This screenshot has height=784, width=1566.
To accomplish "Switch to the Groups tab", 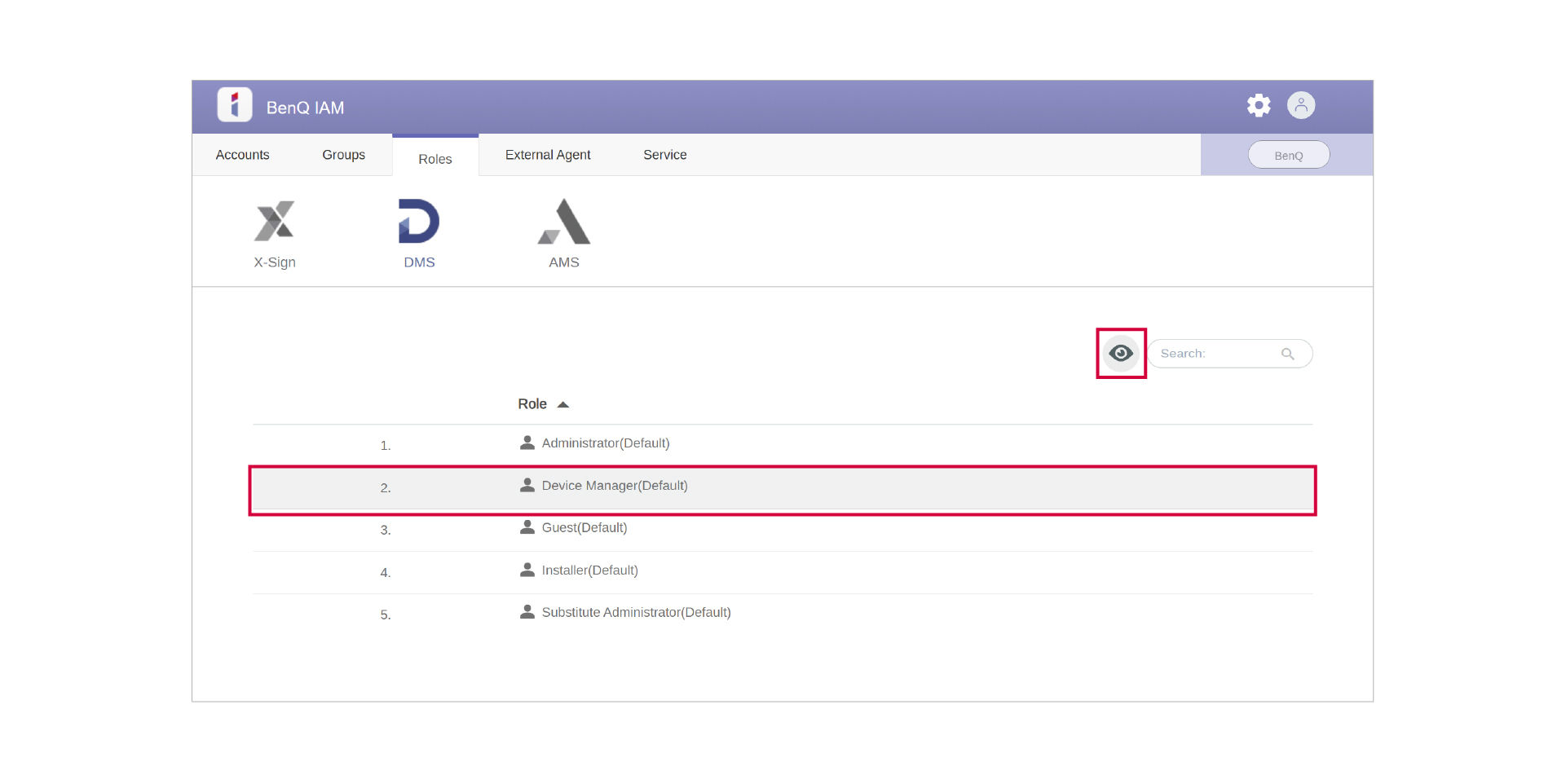I will (x=343, y=155).
